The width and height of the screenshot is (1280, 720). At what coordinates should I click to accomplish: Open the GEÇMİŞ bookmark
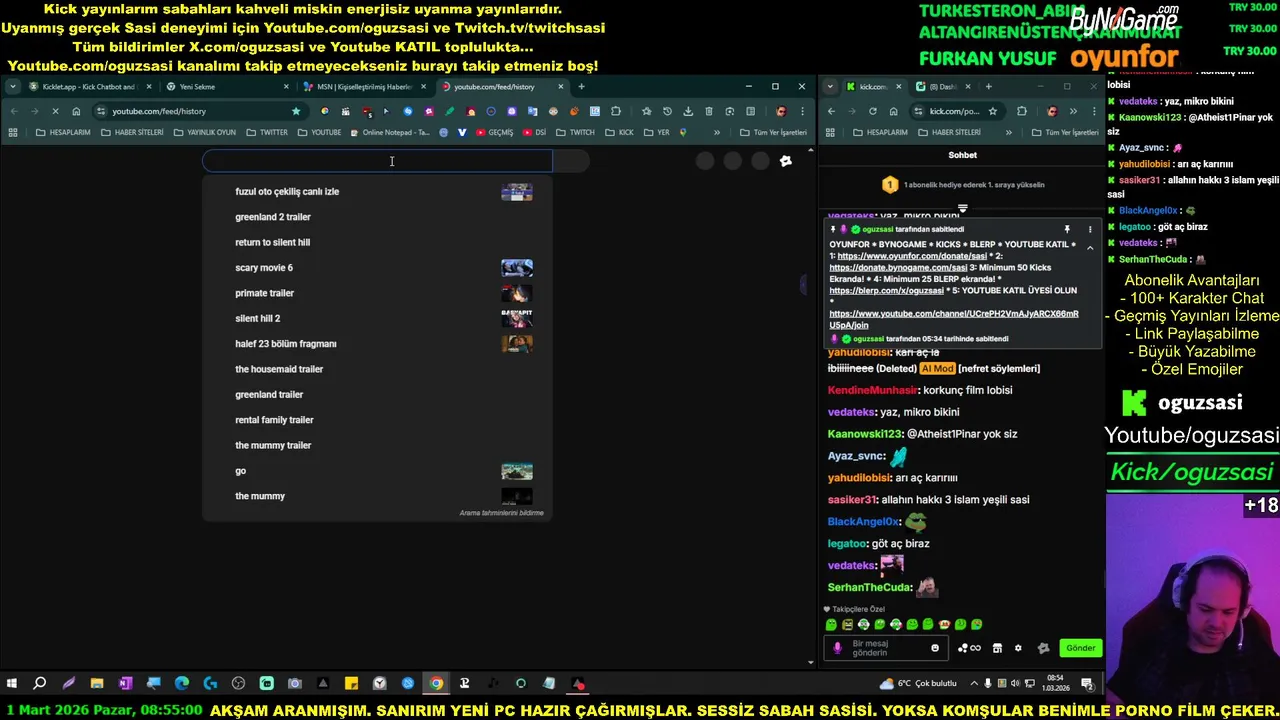pyautogui.click(x=494, y=132)
